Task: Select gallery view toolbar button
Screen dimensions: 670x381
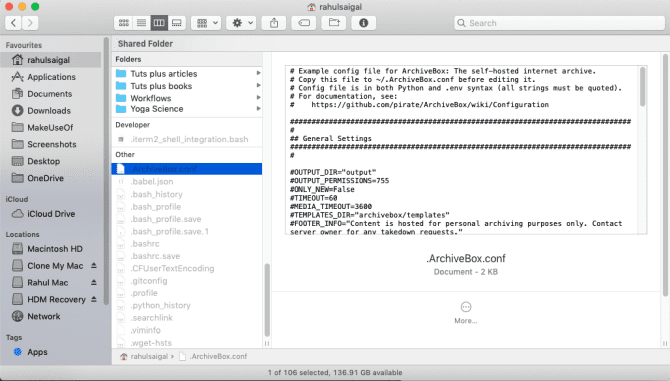Action: (x=176, y=23)
